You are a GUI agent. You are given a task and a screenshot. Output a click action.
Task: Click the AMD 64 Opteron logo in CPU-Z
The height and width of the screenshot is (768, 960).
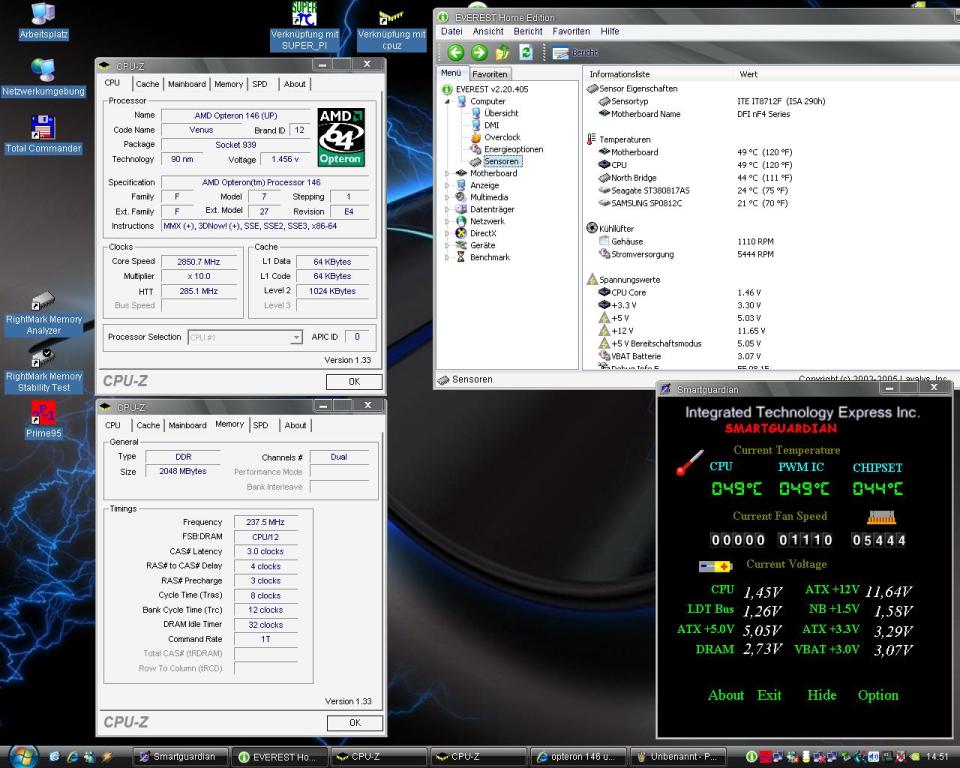341,137
